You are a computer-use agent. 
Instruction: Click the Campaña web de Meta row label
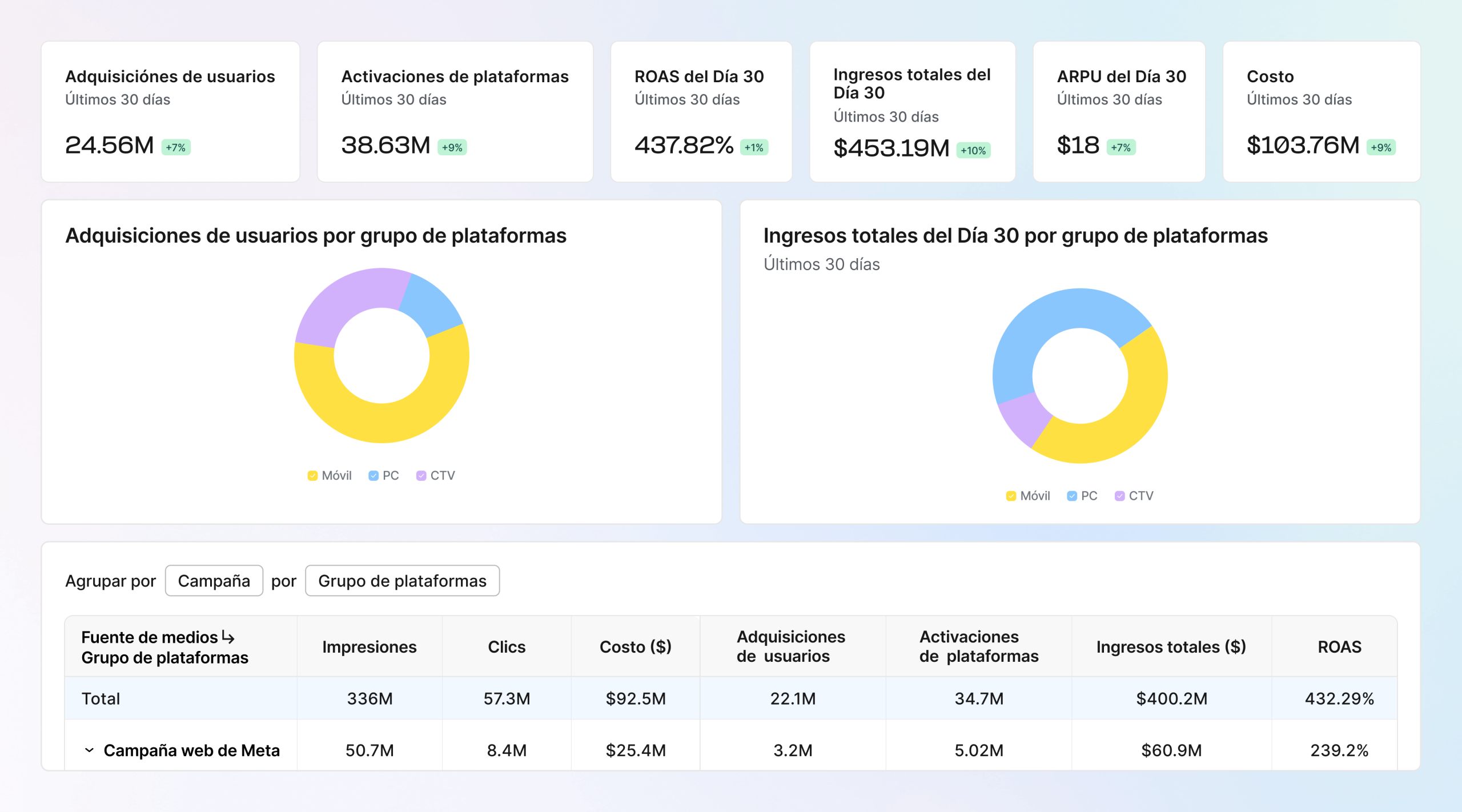tap(192, 750)
